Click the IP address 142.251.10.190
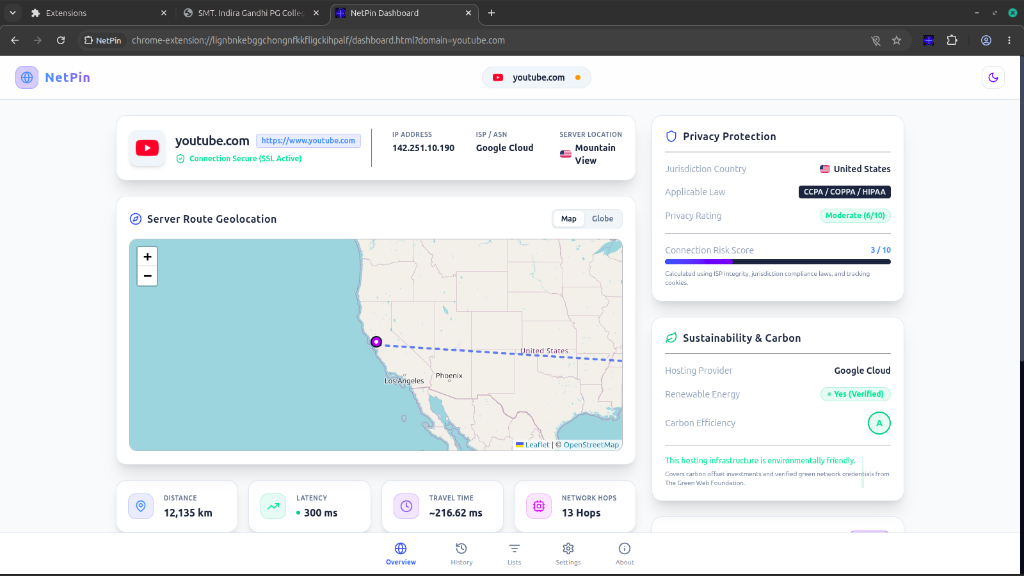The height and width of the screenshot is (576, 1024). click(423, 148)
